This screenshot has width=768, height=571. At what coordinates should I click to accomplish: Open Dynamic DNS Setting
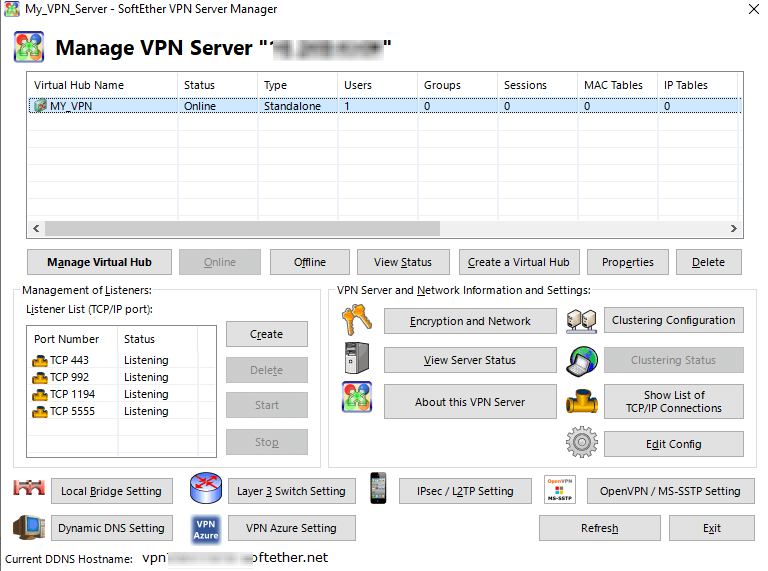point(112,528)
